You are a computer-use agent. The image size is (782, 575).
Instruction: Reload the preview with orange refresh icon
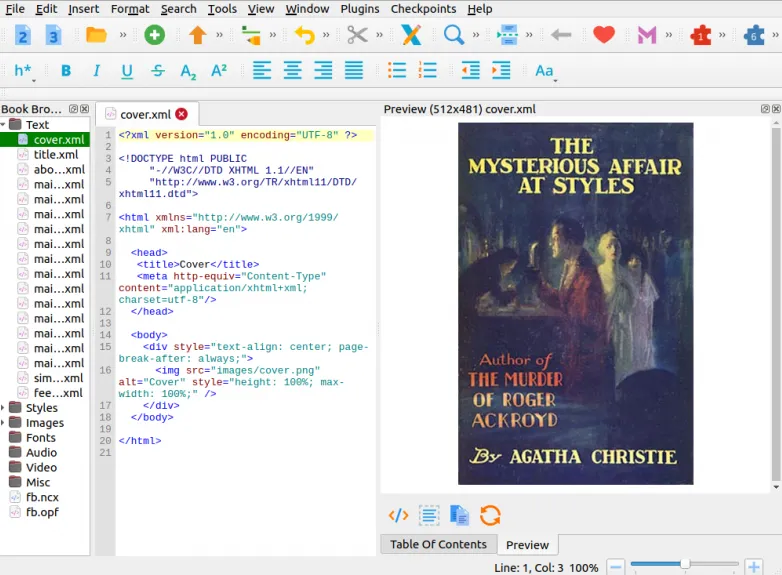click(490, 515)
